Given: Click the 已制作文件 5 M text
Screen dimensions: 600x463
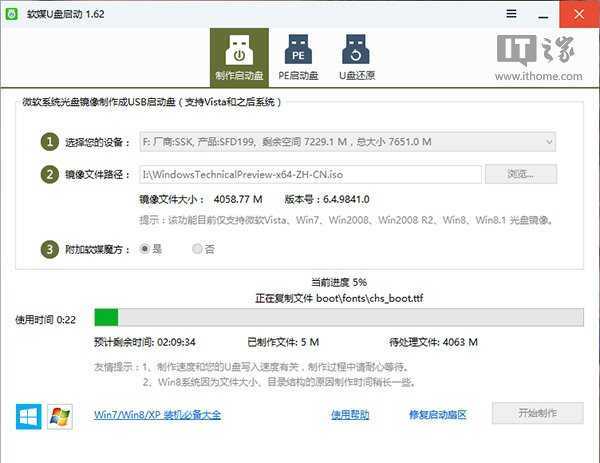Looking at the screenshot, I should 283,342.
